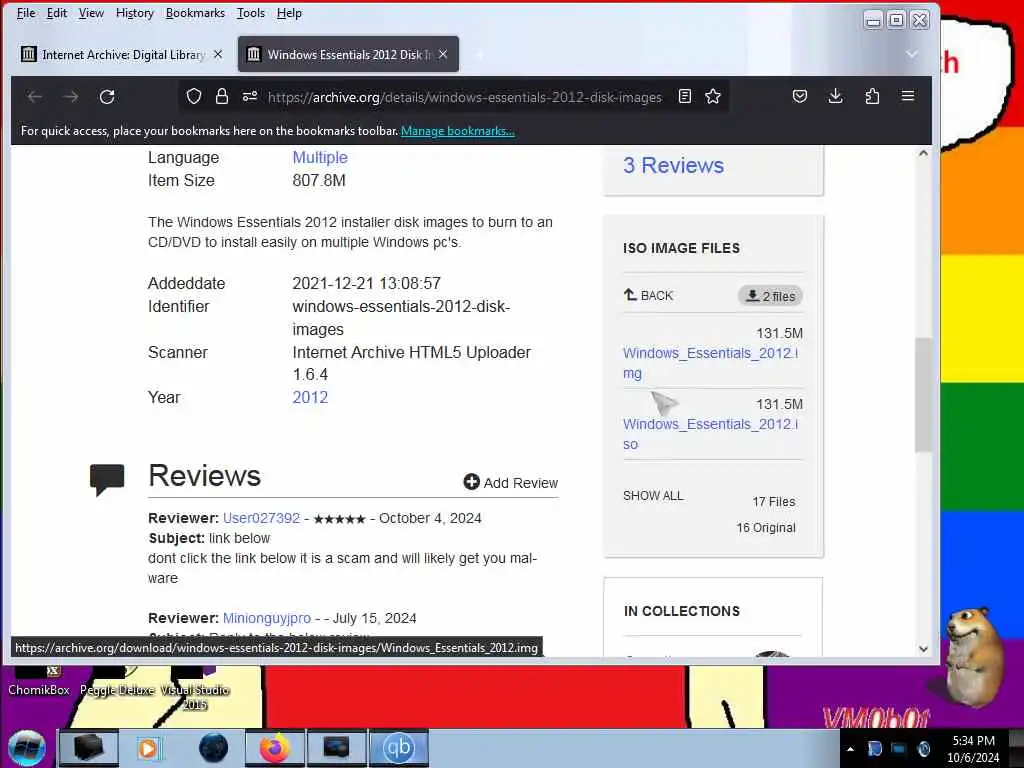This screenshot has width=1024, height=768.
Task: Save to Pocket icon in toolbar
Action: [x=799, y=97]
